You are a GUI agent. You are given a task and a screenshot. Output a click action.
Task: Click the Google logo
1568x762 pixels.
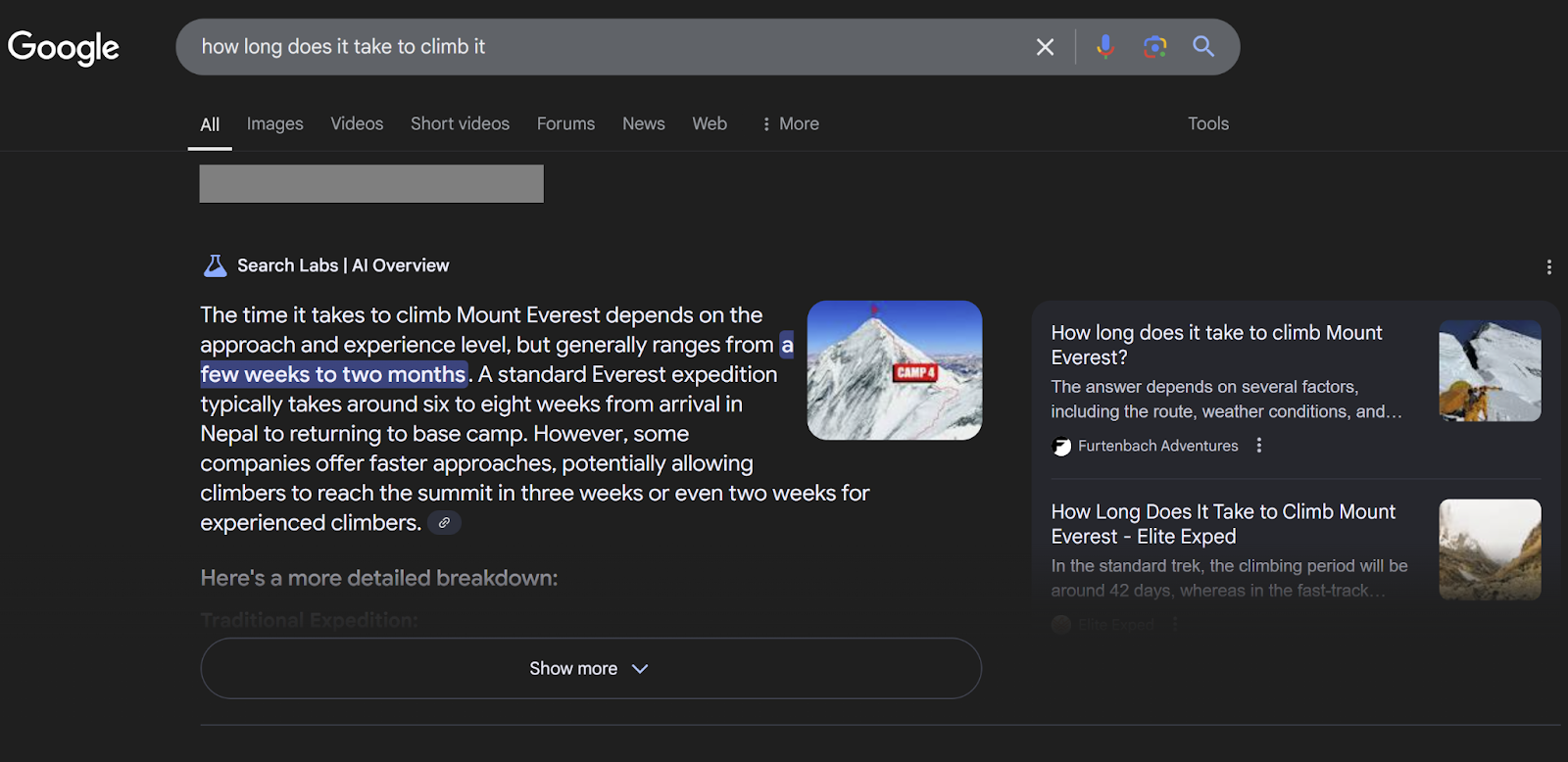pos(64,47)
